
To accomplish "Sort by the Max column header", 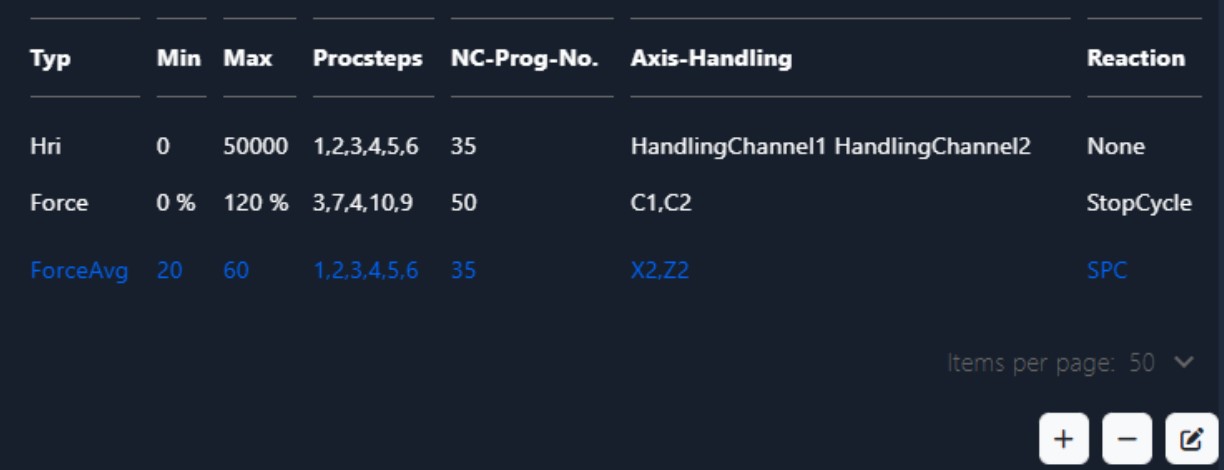I will click(x=248, y=59).
